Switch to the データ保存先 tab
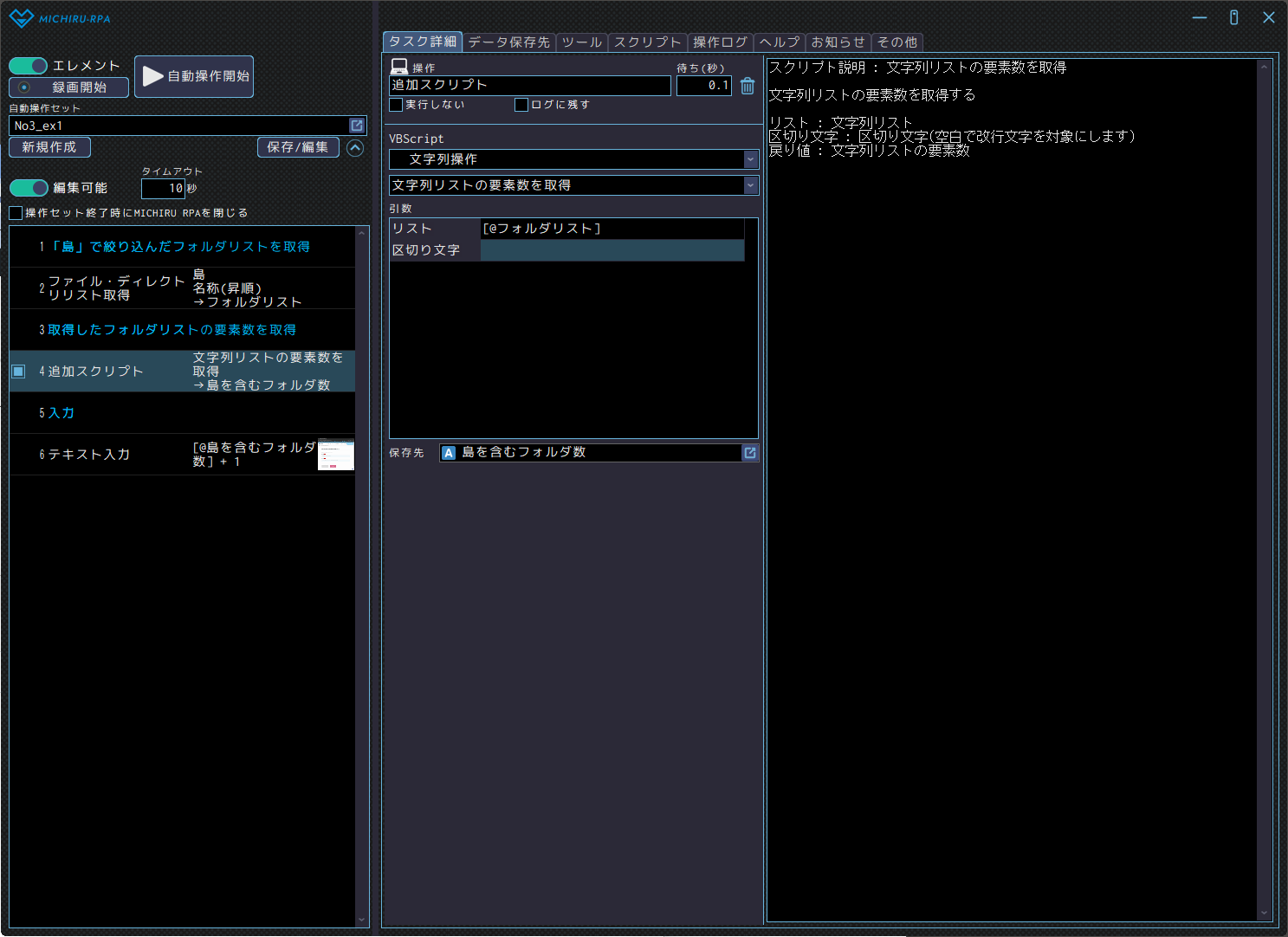This screenshot has height=937, width=1288. click(508, 42)
